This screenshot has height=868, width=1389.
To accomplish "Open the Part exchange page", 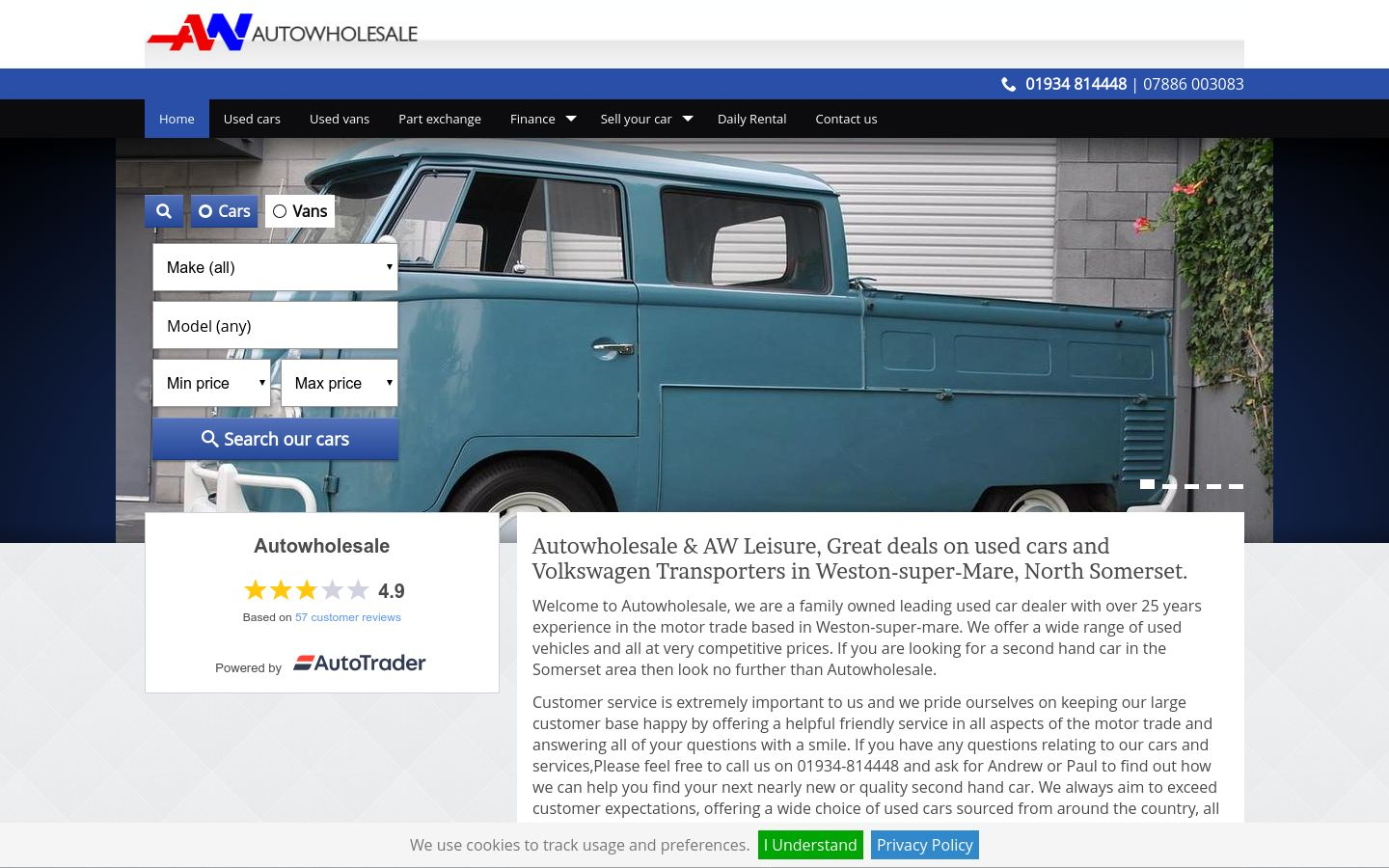I will click(440, 119).
